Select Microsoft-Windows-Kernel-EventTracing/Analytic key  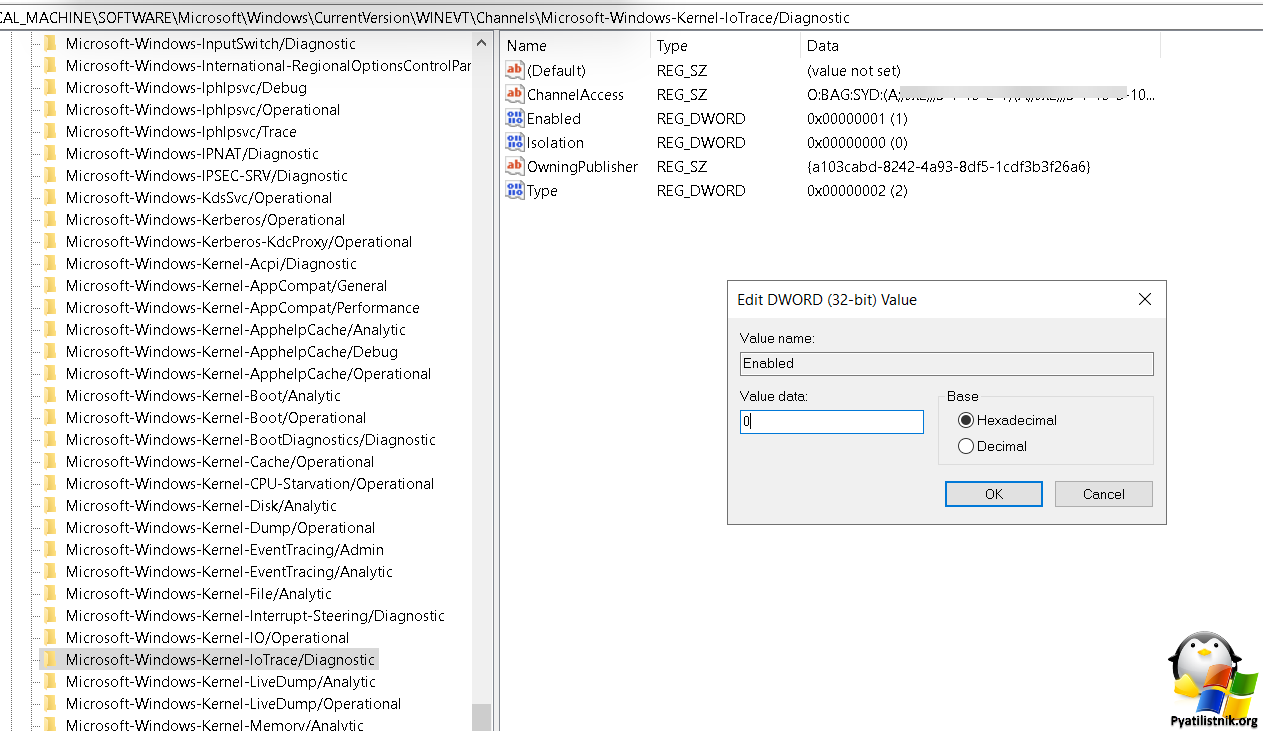[x=229, y=572]
